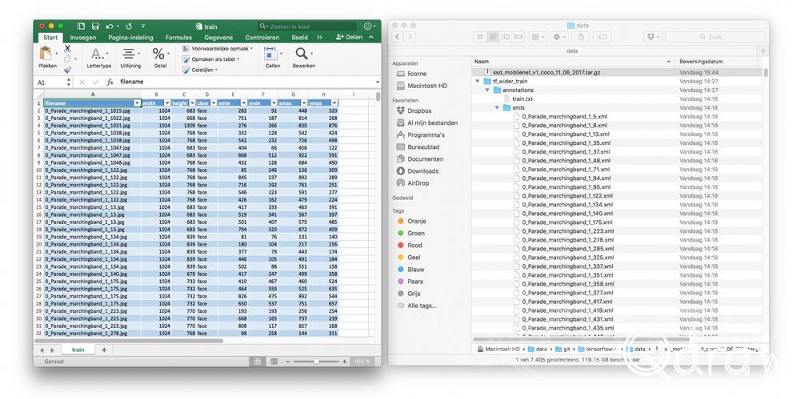Click the fx insert function icon
The image size is (800, 399).
click(x=110, y=82)
